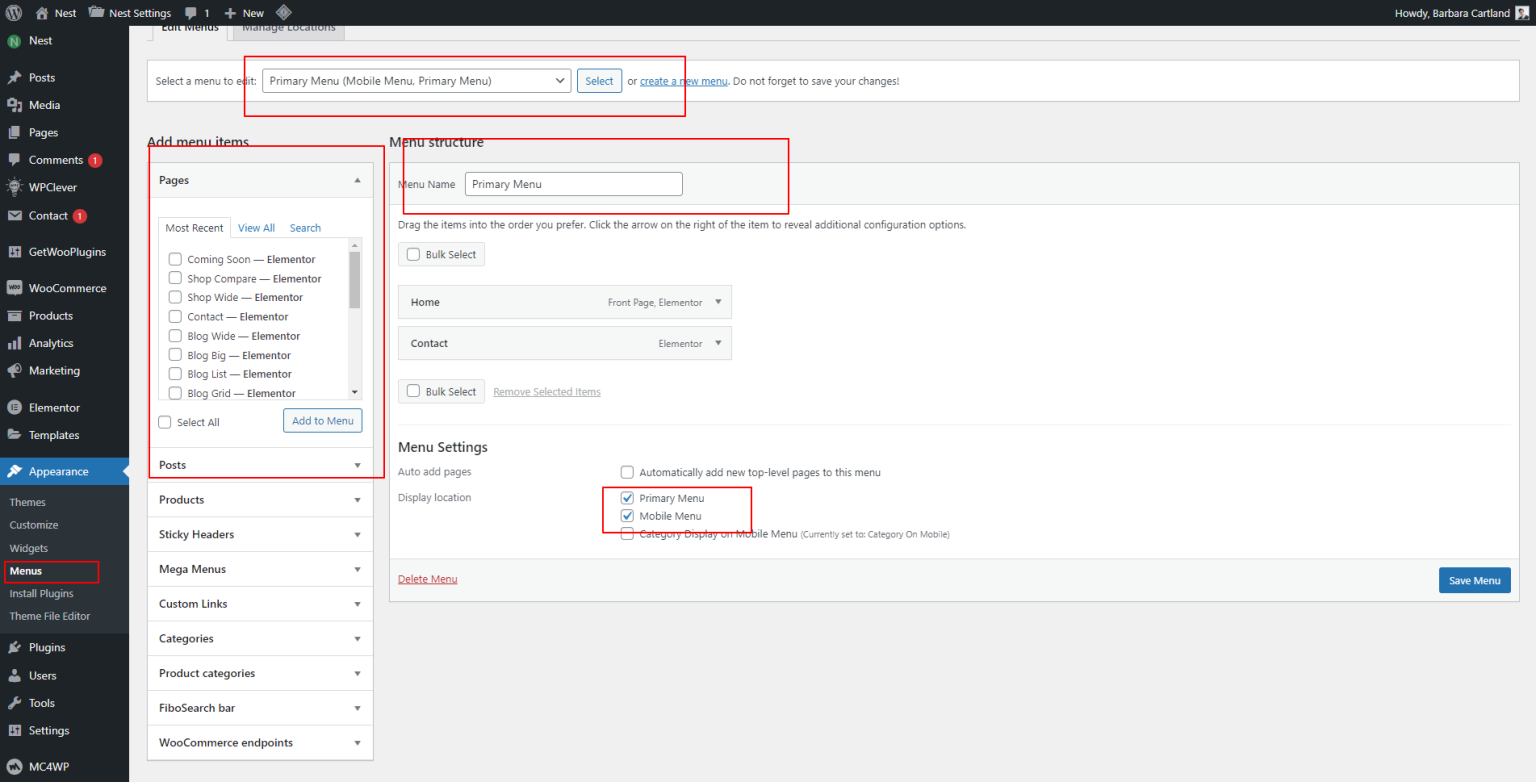The width and height of the screenshot is (1536, 782).
Task: Click the Menu Name text field
Action: click(573, 184)
